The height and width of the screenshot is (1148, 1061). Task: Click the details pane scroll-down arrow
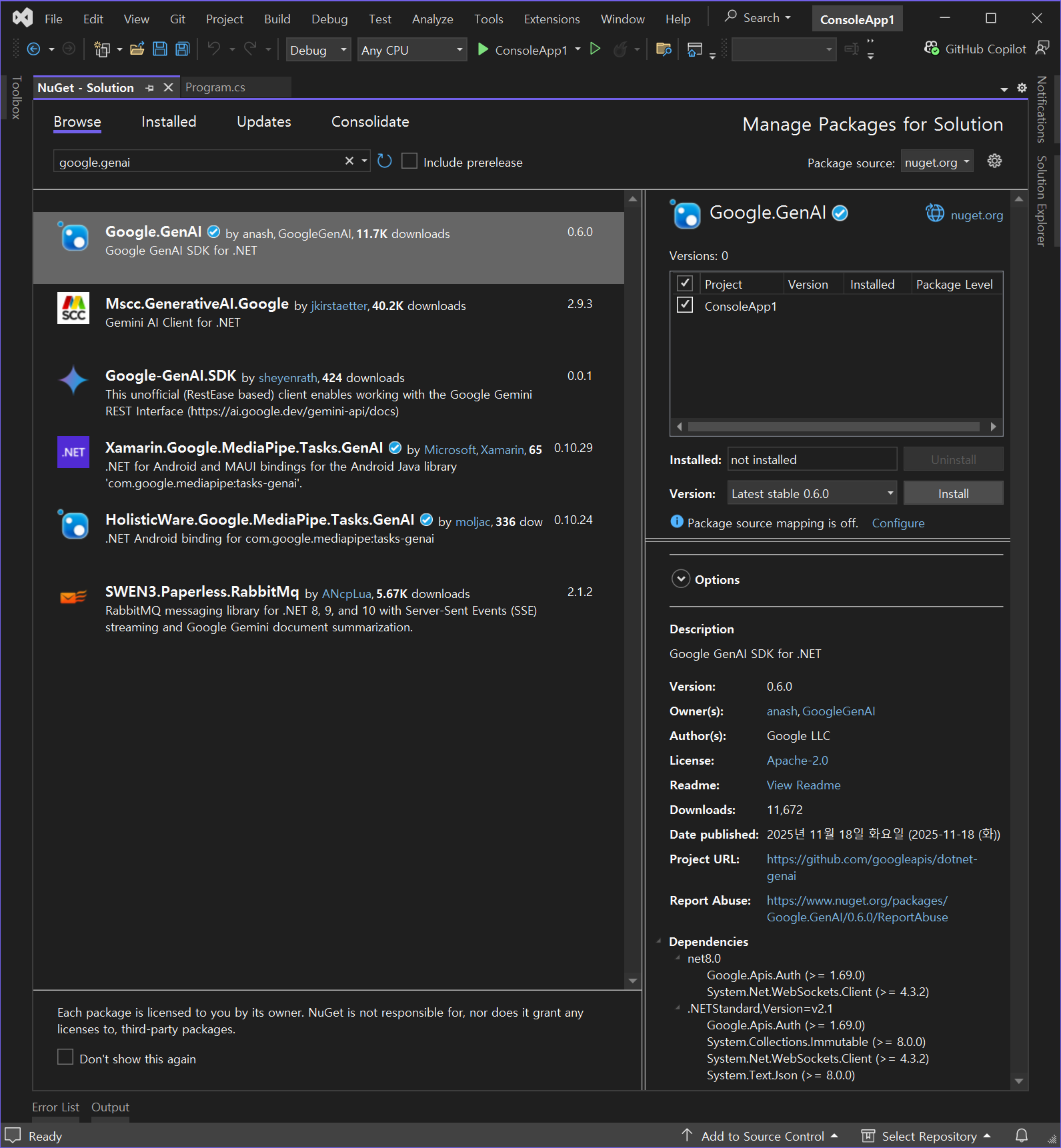click(x=1018, y=1081)
